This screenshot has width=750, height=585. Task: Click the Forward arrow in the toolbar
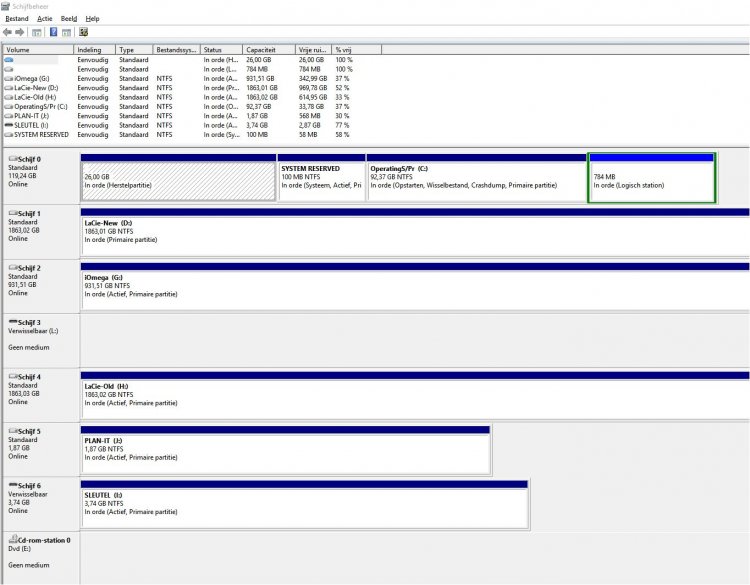click(20, 32)
